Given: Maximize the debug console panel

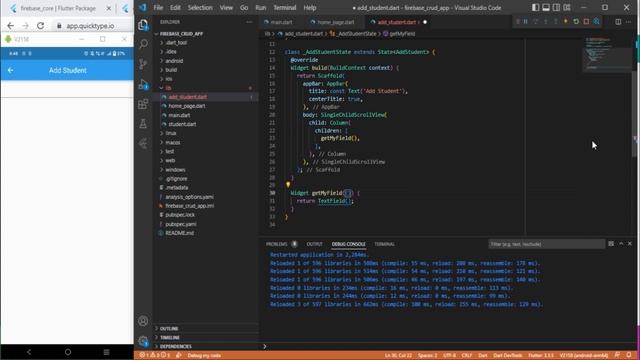Looking at the screenshot, I should (x=621, y=244).
